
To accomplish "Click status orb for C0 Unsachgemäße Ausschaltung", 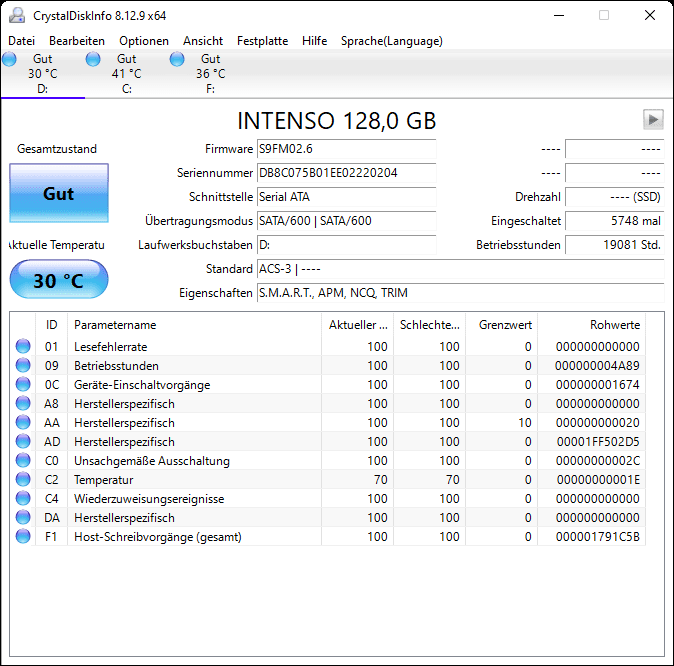I will click(x=23, y=460).
